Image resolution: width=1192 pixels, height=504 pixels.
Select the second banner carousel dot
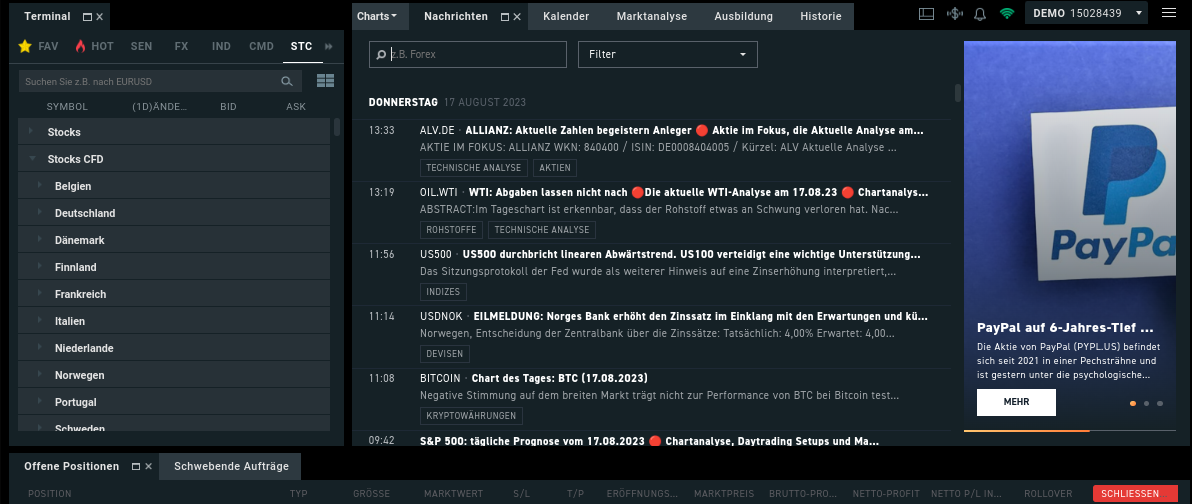tap(1146, 404)
